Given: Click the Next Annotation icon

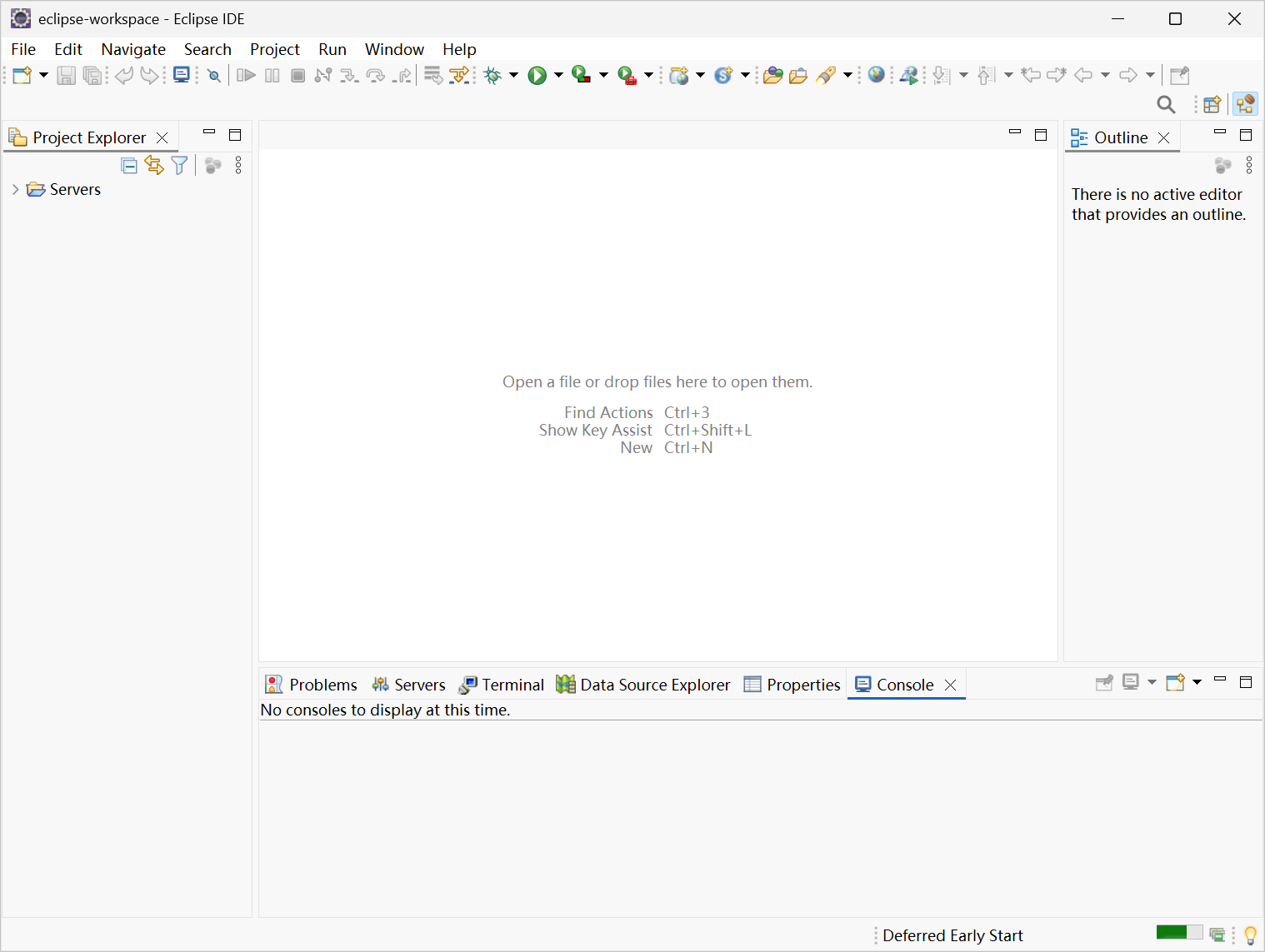Looking at the screenshot, I should 942,76.
